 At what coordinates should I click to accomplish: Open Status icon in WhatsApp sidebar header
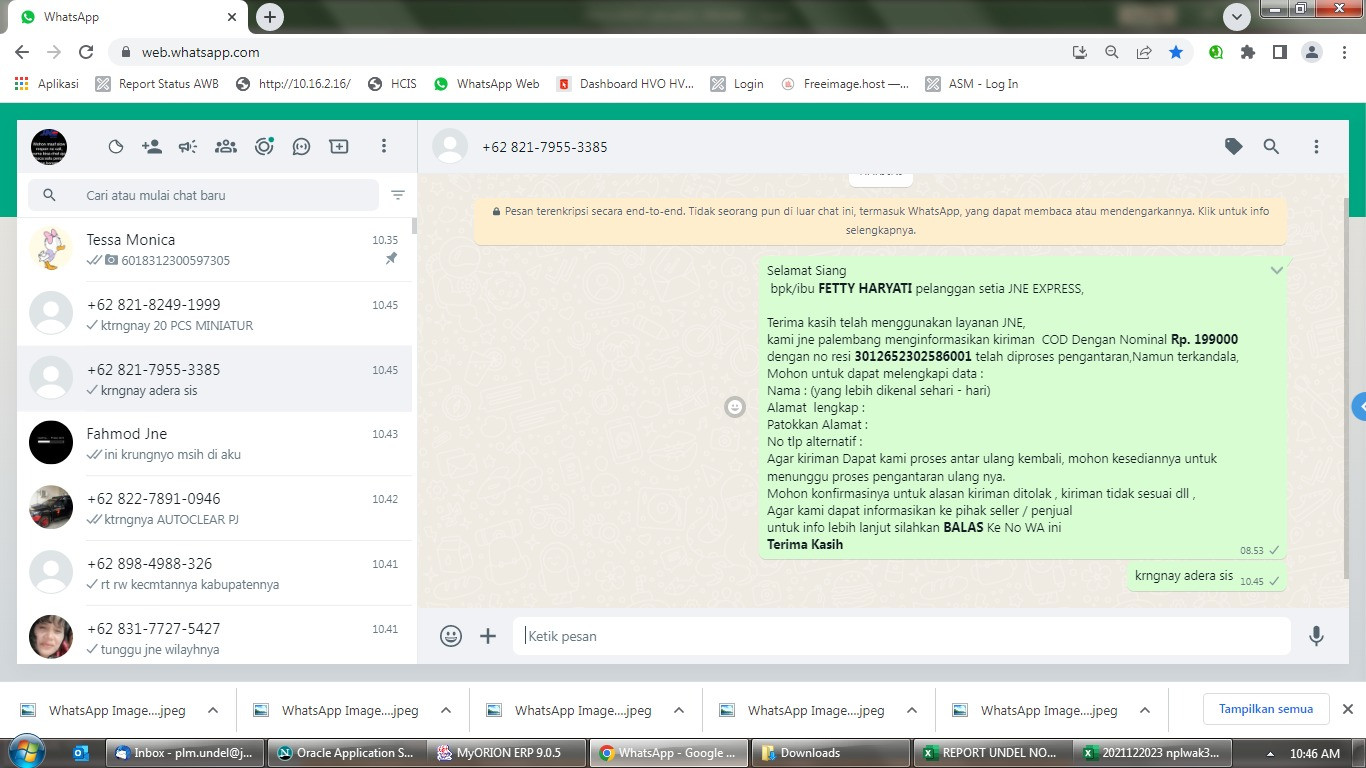click(x=116, y=146)
